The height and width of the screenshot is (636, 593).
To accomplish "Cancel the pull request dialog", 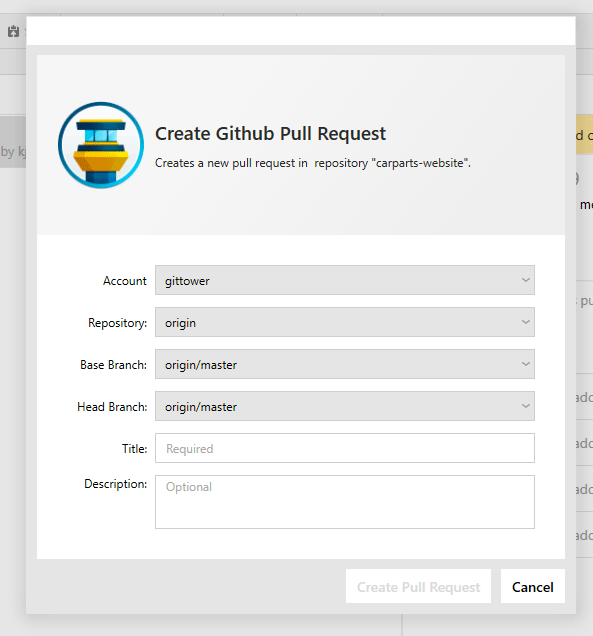I will pyautogui.click(x=533, y=587).
